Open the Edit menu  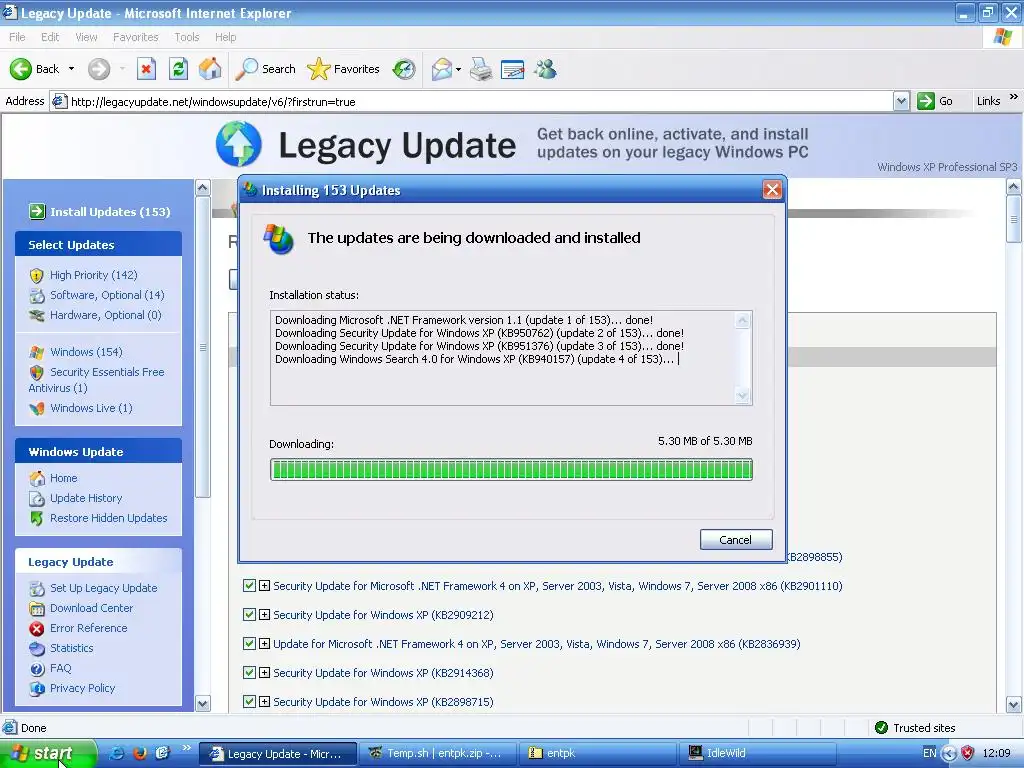50,37
